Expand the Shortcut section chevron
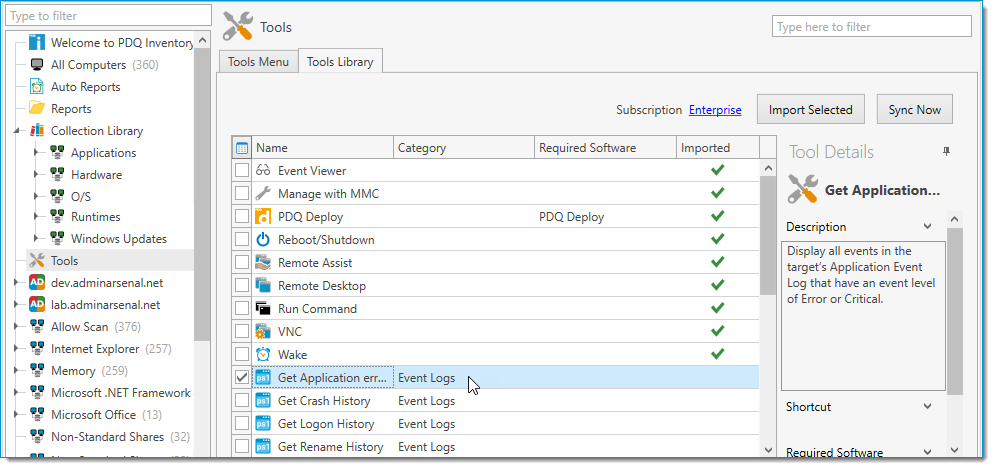The image size is (993, 468). point(927,407)
